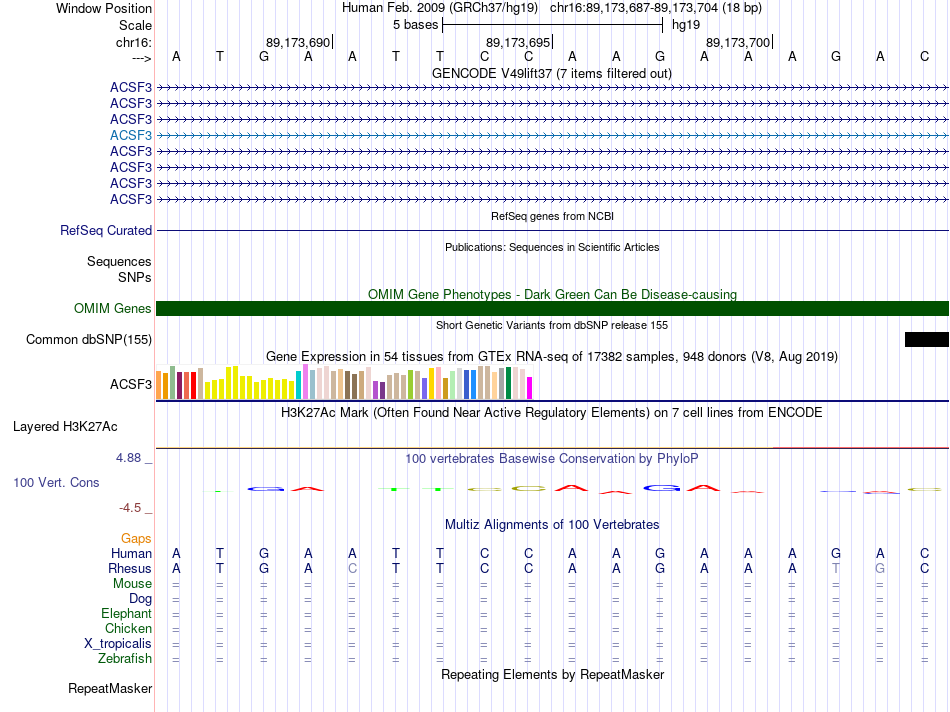Click the chr16:89,173,687-89,173,704 (18 bp) position text

[656, 8]
